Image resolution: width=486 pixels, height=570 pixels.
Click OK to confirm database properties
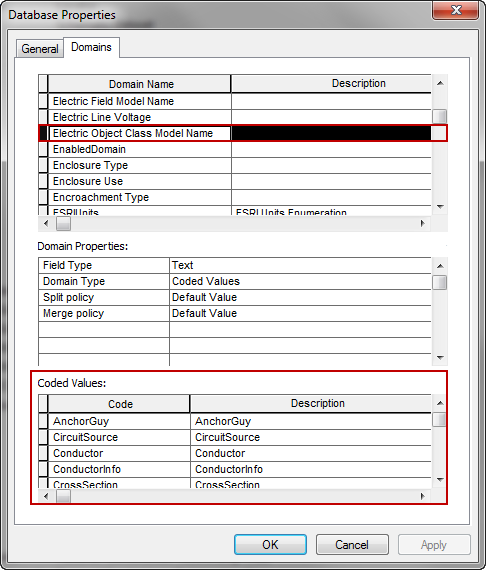[270, 544]
